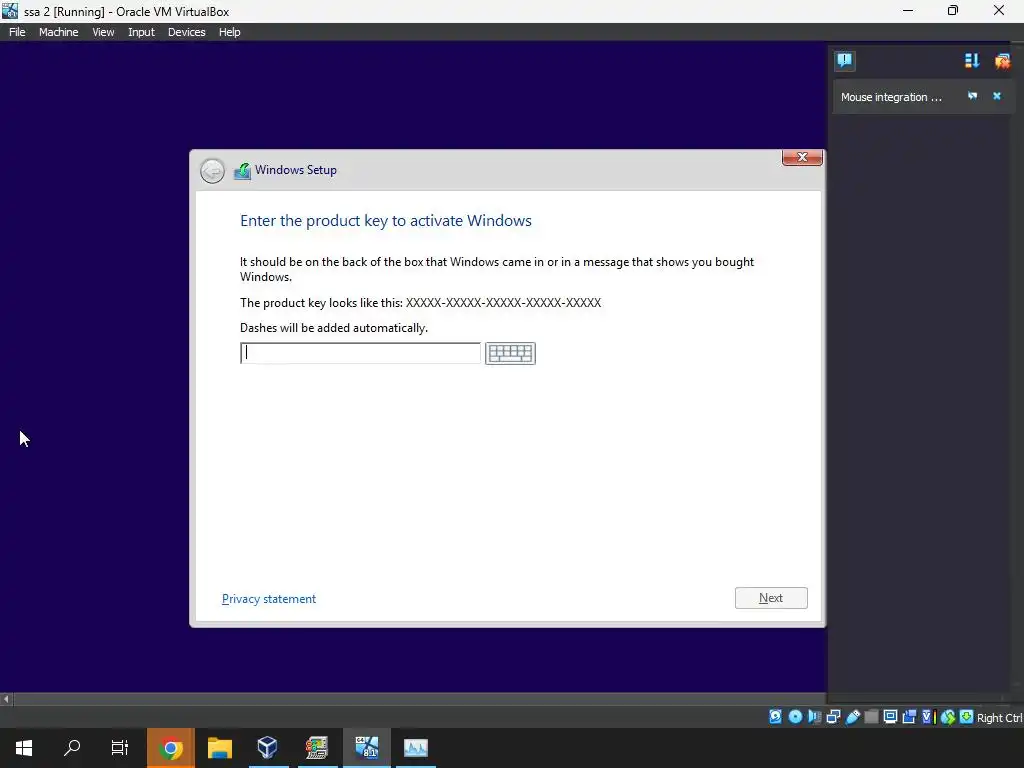Open the on-screen keyboard button
This screenshot has width=1024, height=768.
(x=510, y=353)
